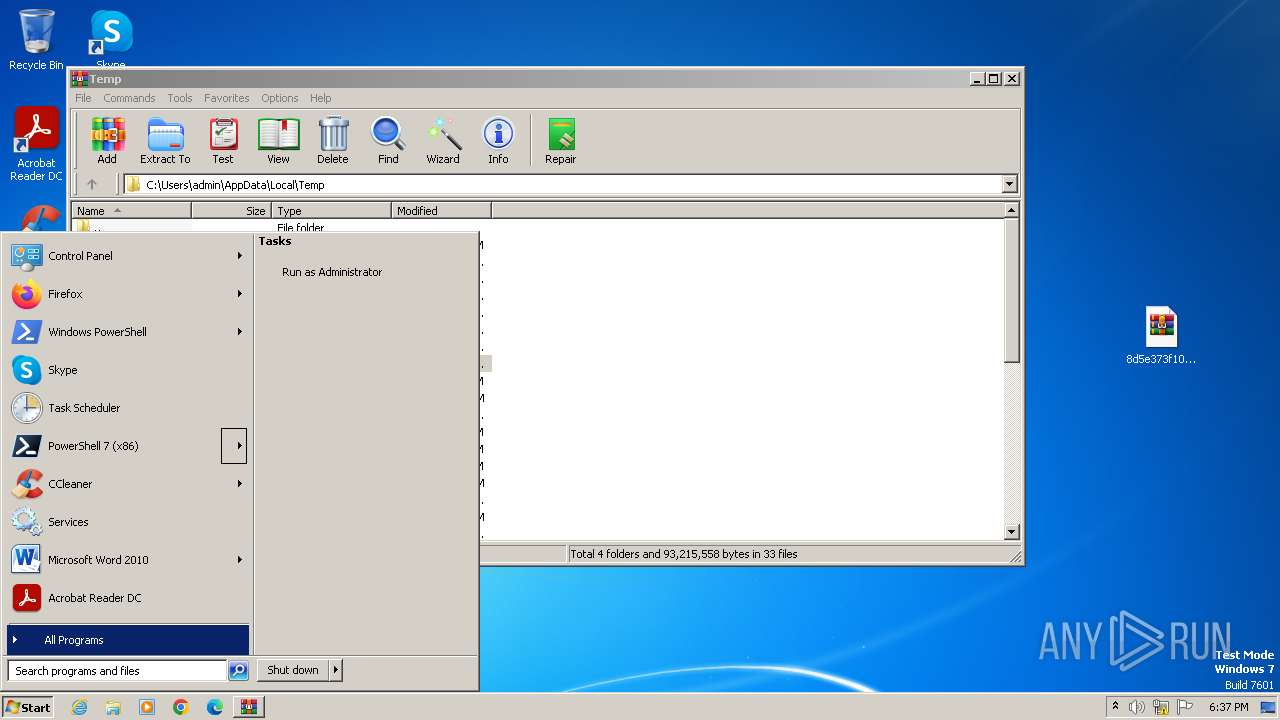The image size is (1280, 720).
Task: Click the search magnifier button in Start menu
Action: 238,671
